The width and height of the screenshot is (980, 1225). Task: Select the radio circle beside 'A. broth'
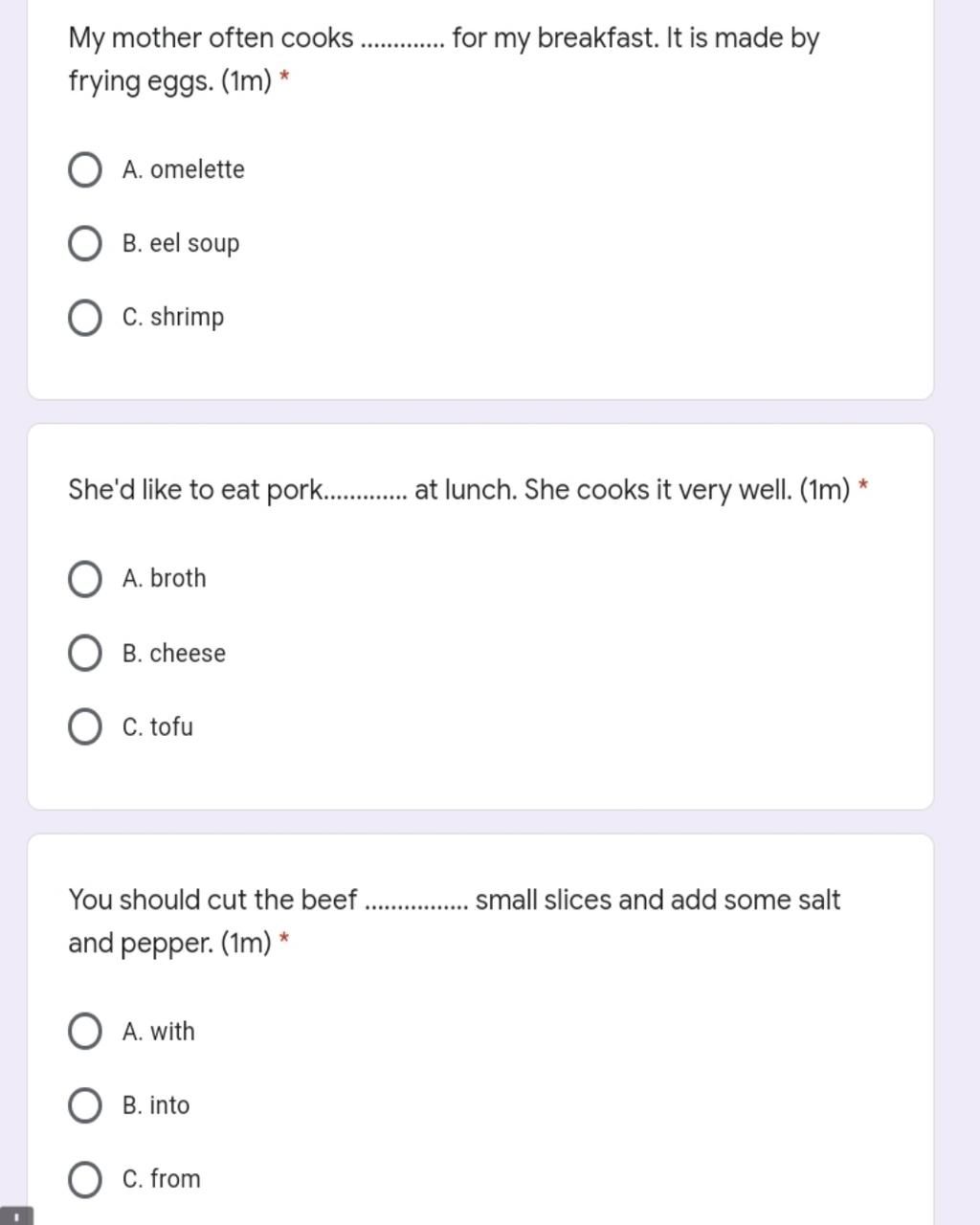tap(85, 579)
